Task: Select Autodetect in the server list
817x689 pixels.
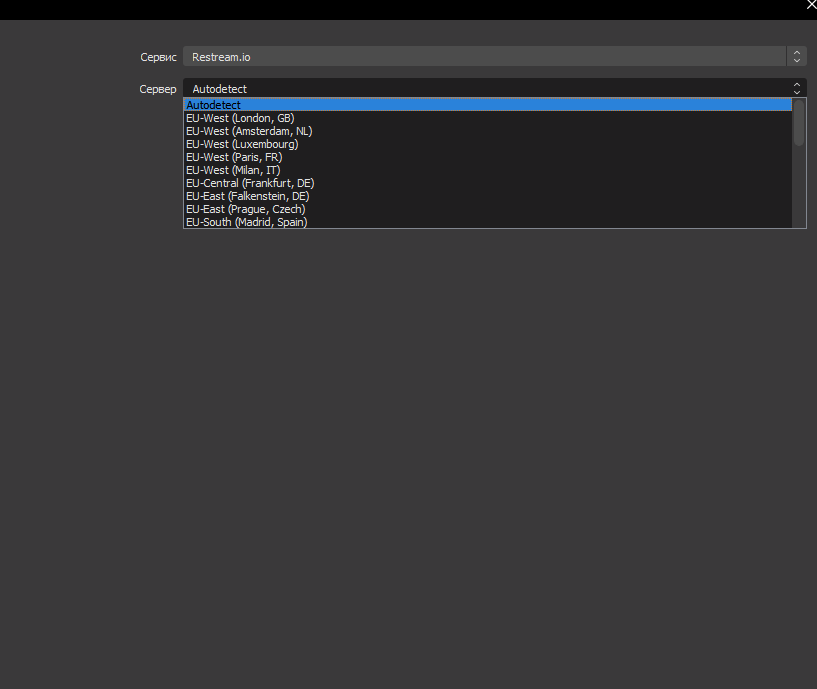Action: 214,105
